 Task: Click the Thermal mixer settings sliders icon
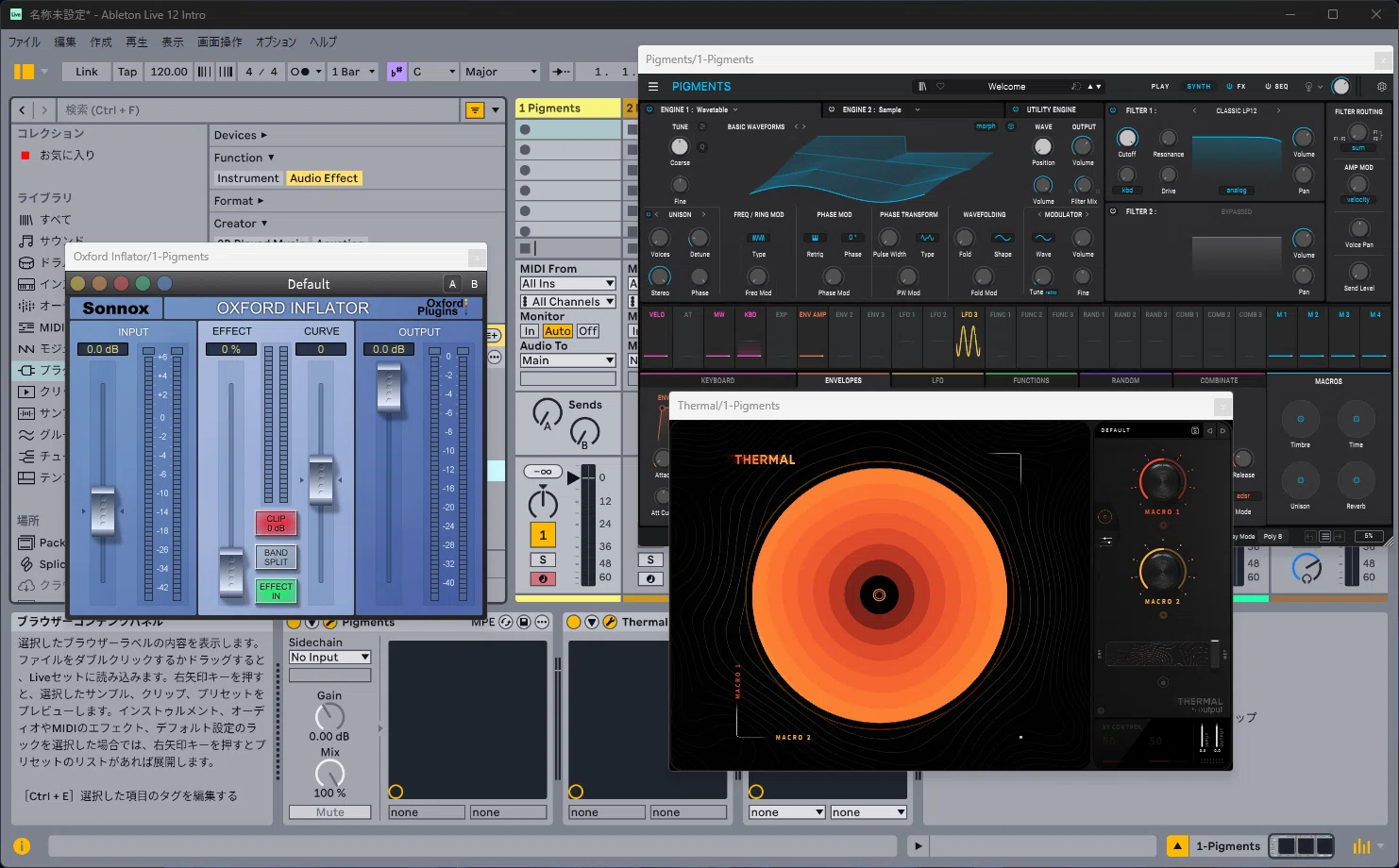tap(1105, 542)
